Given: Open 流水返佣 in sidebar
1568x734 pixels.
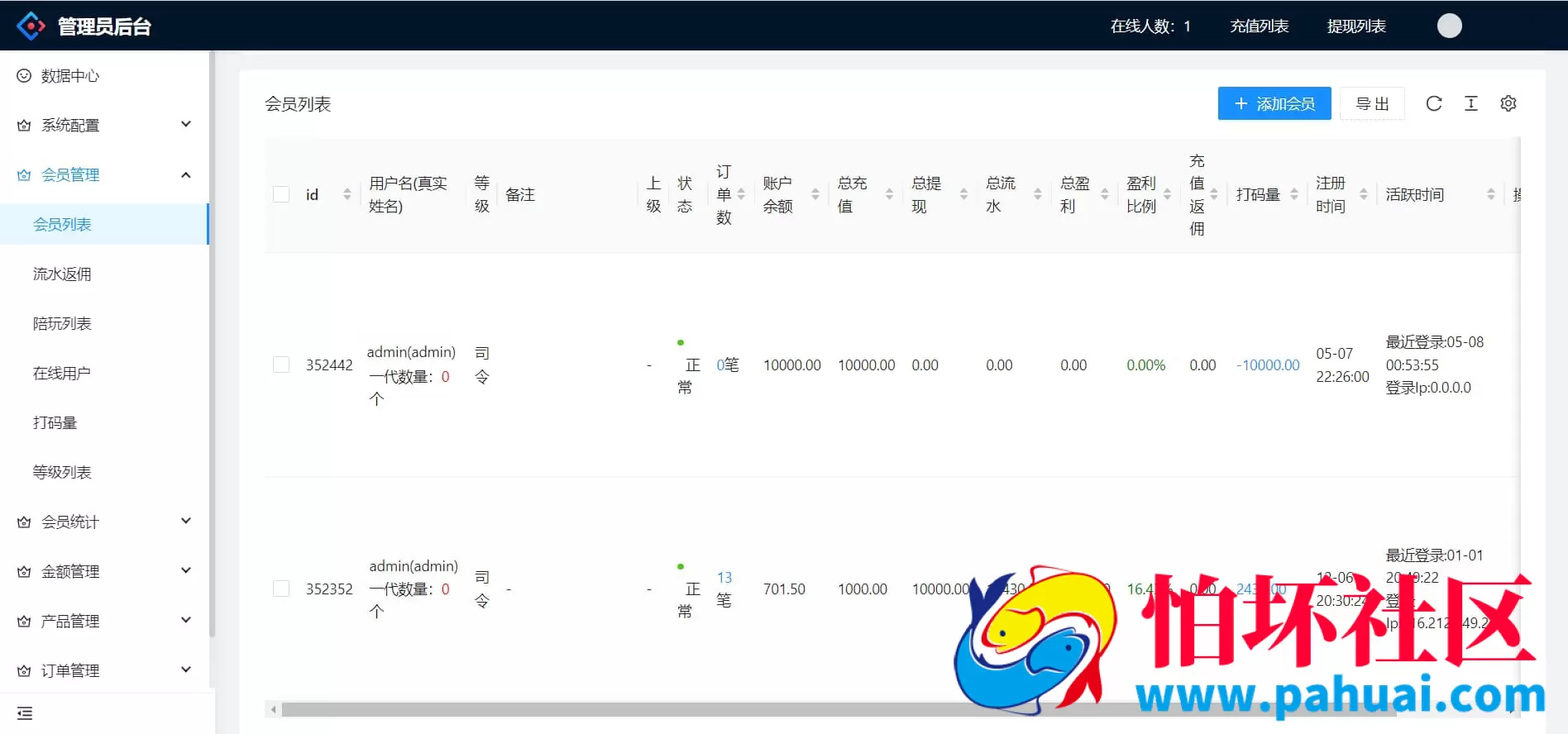Looking at the screenshot, I should 62,274.
